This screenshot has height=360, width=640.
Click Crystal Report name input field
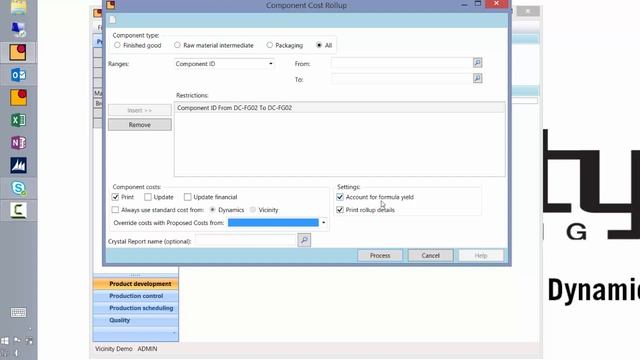point(246,241)
